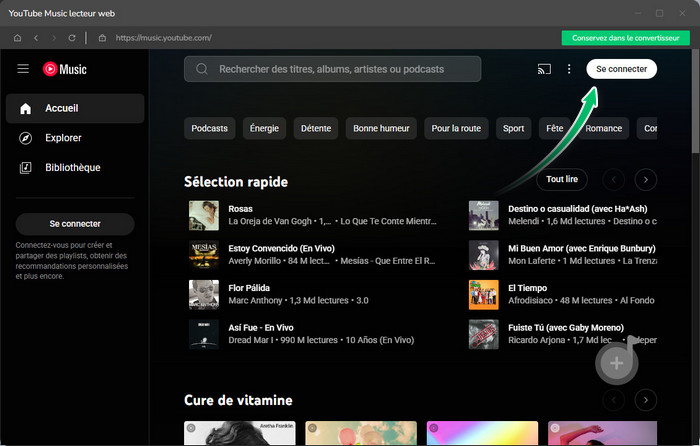Click the browser home icon

[17, 38]
